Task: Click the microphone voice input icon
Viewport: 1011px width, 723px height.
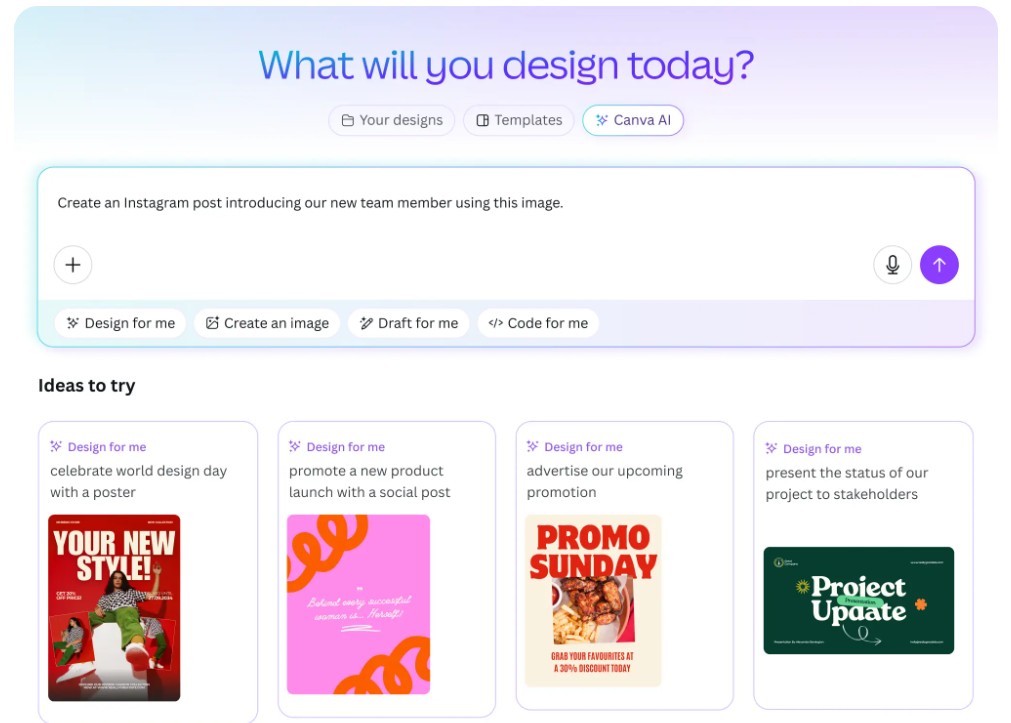Action: click(x=892, y=265)
